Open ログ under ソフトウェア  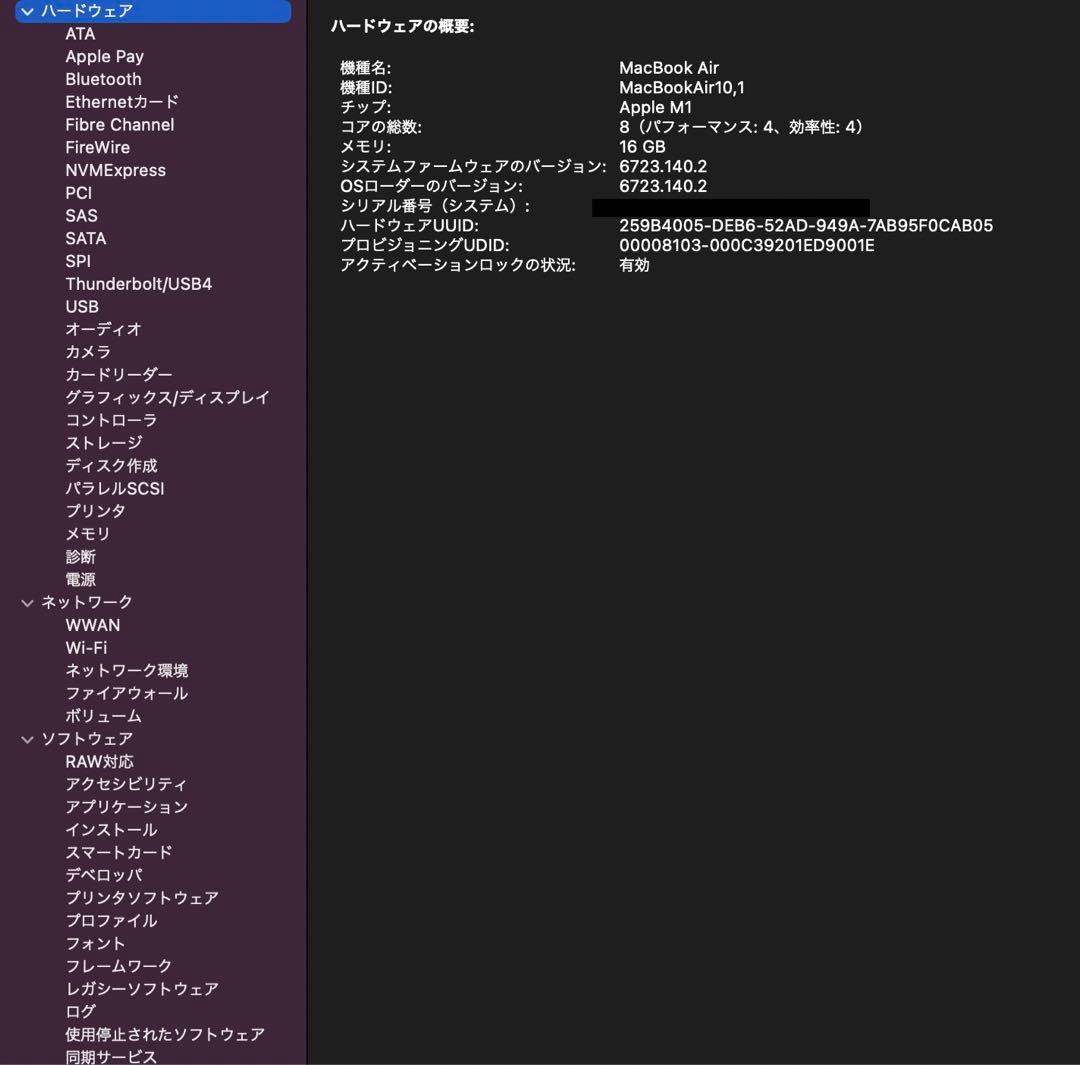tap(81, 1011)
